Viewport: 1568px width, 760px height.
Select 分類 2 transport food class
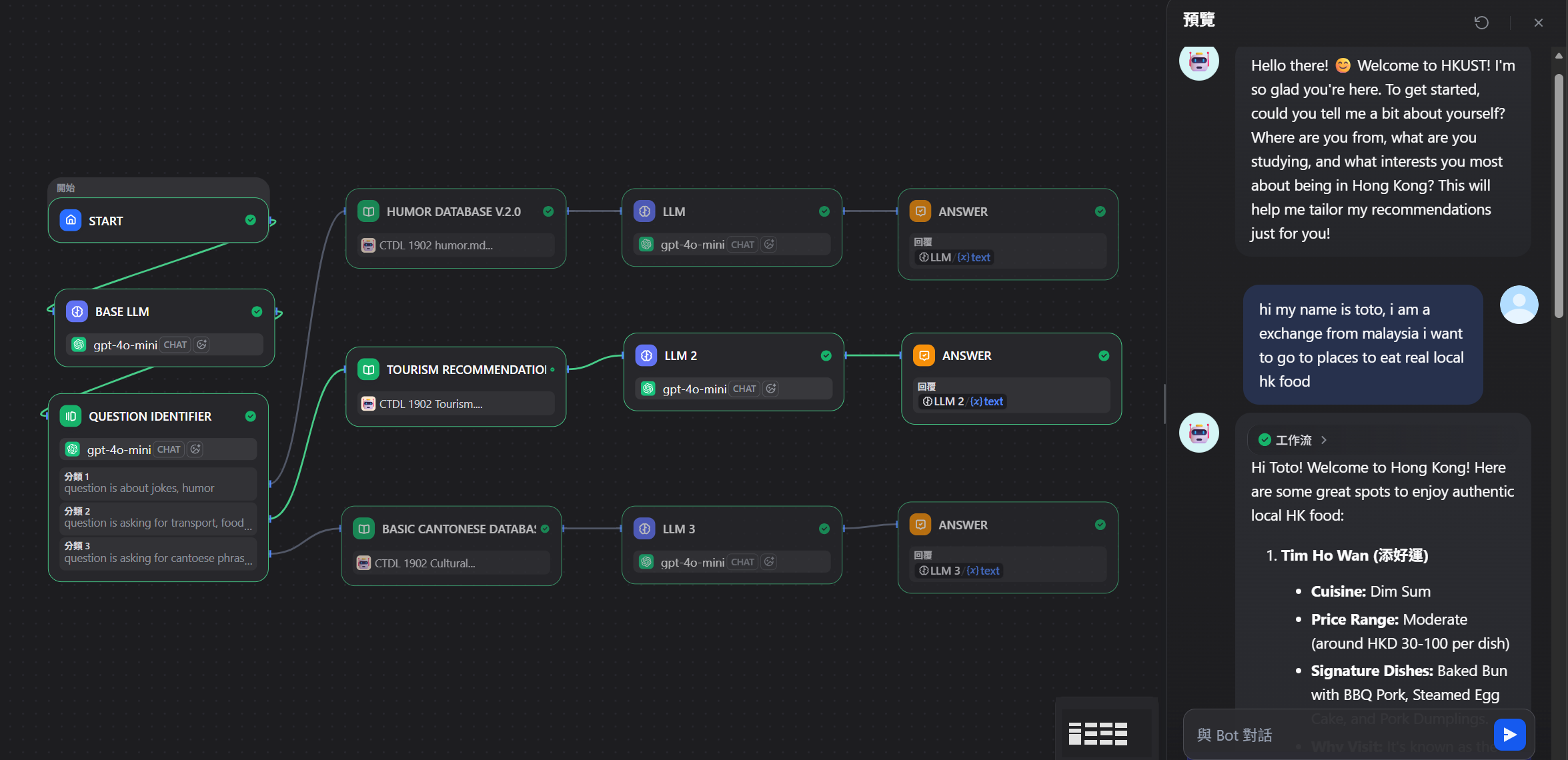point(158,517)
